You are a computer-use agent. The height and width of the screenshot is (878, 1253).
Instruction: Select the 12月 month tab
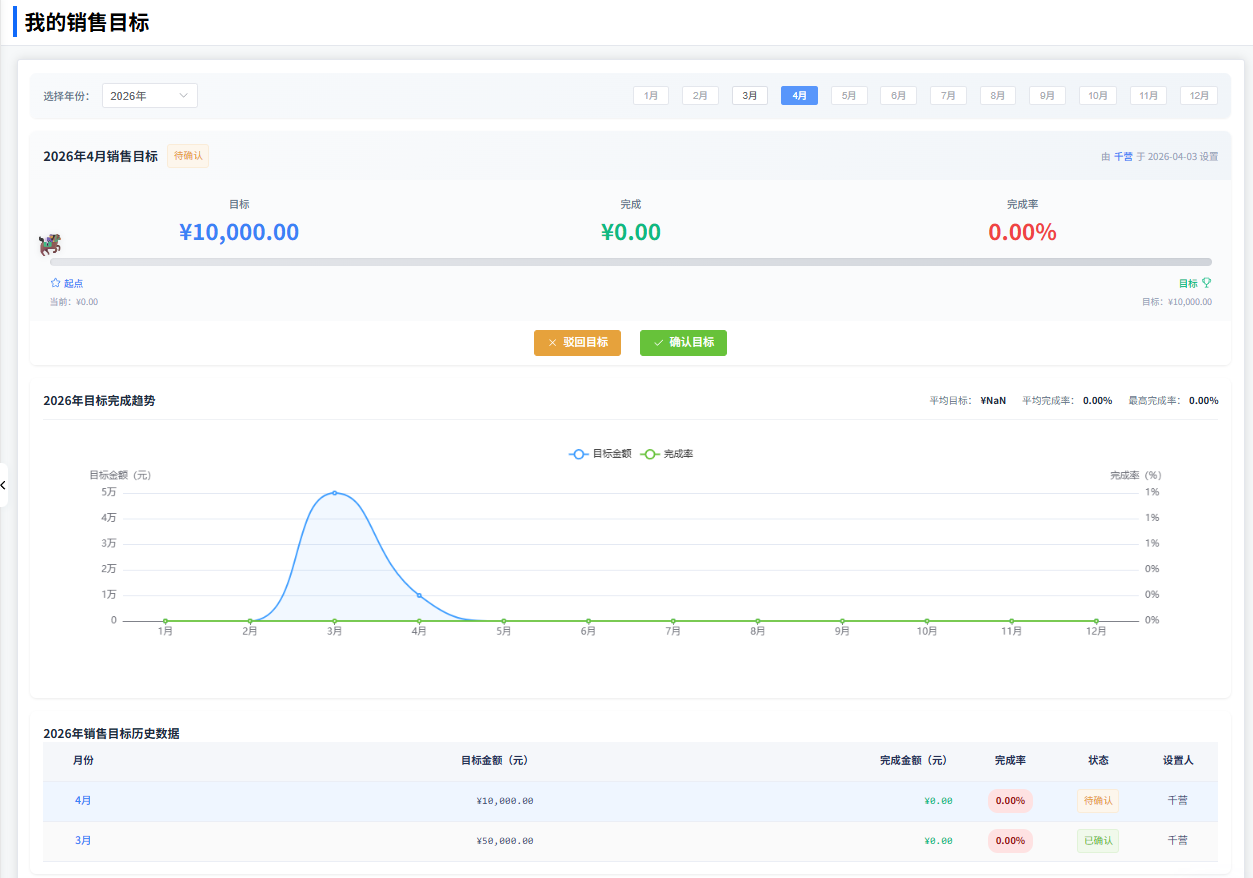coord(1198,96)
